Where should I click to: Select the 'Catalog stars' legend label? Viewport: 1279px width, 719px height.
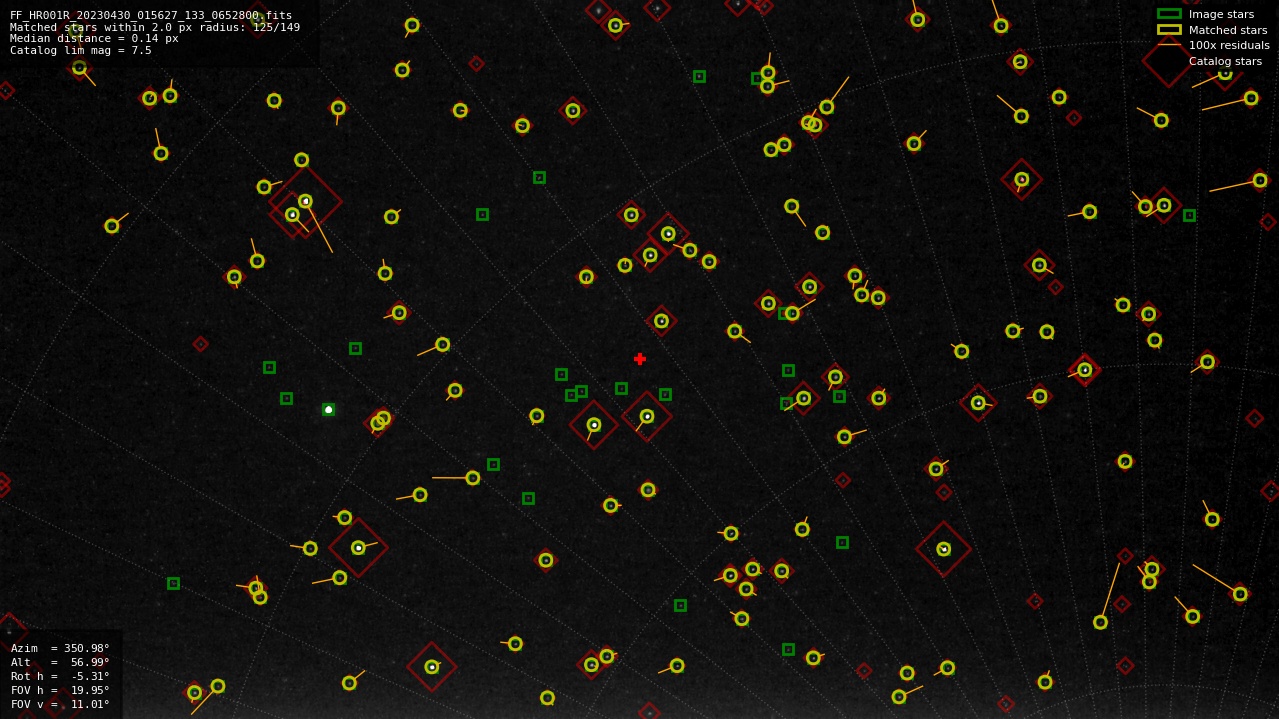1225,61
